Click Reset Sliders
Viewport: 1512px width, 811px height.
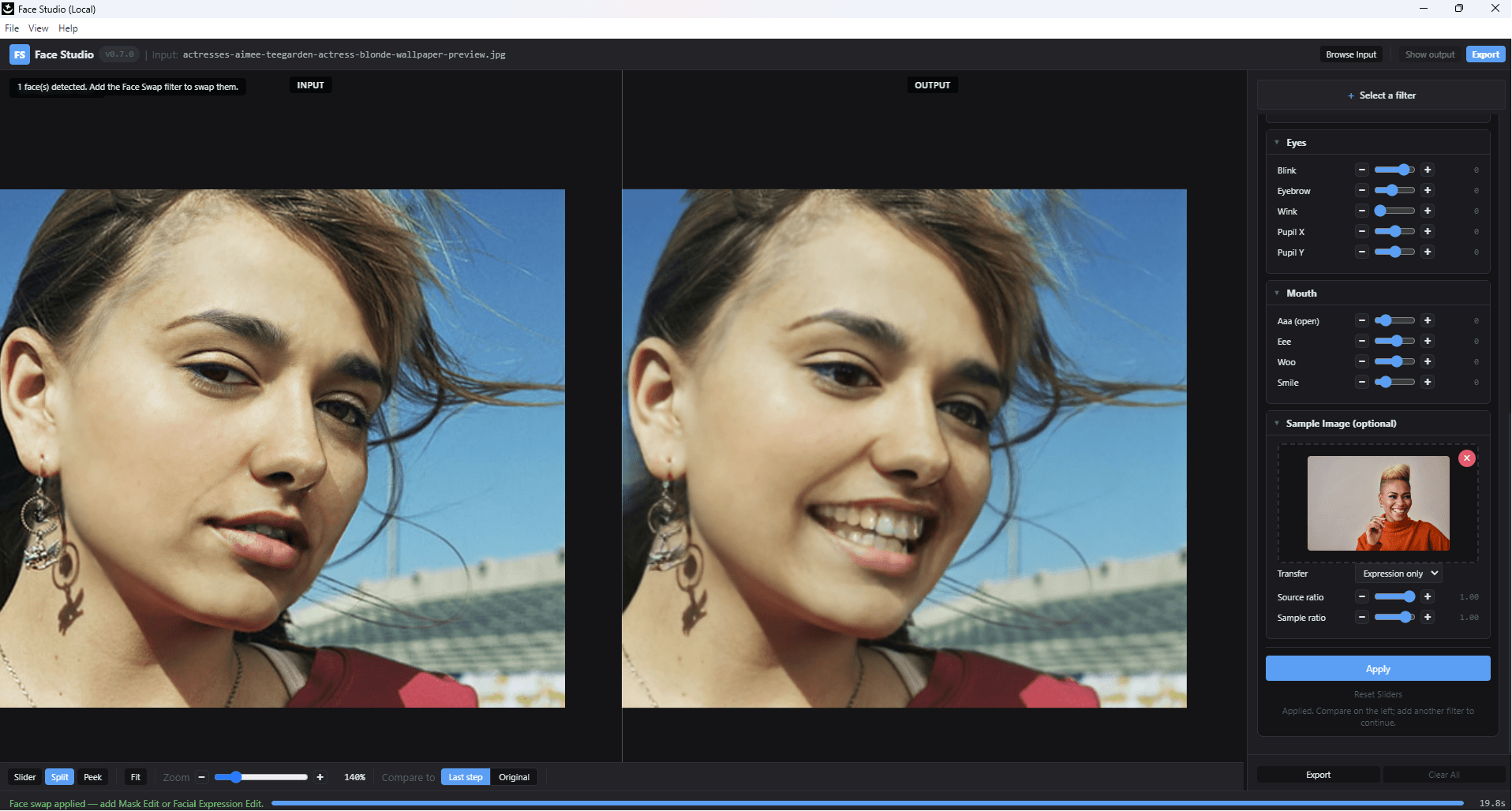click(1378, 694)
